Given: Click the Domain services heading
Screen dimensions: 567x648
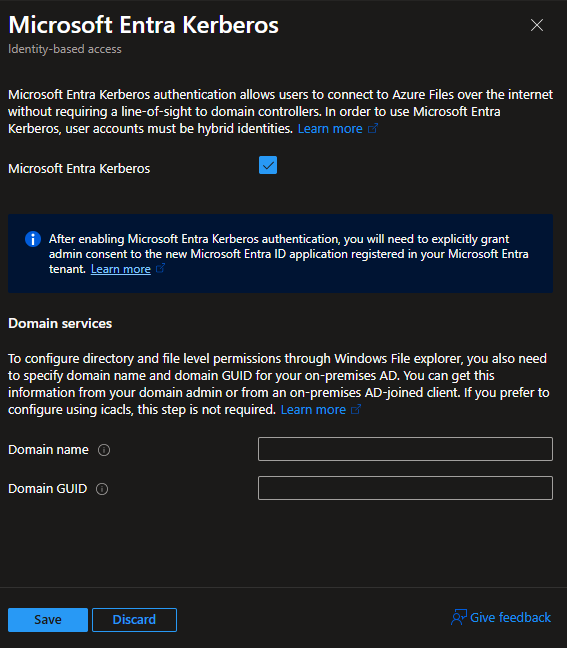Looking at the screenshot, I should (60, 323).
